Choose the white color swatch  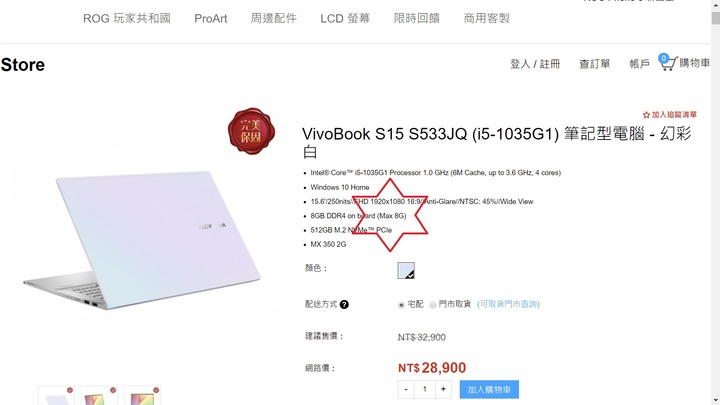406,270
